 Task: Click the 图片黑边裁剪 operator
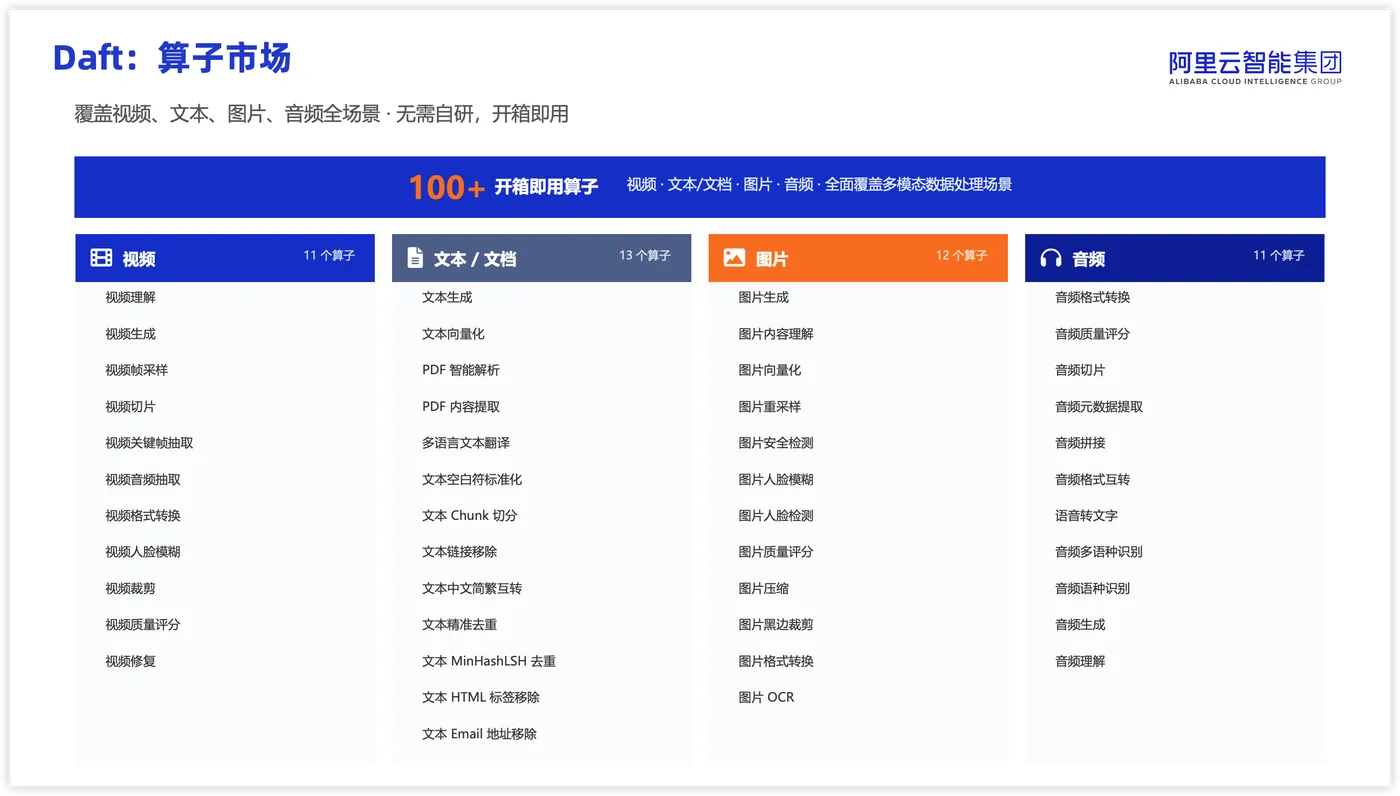click(x=776, y=625)
